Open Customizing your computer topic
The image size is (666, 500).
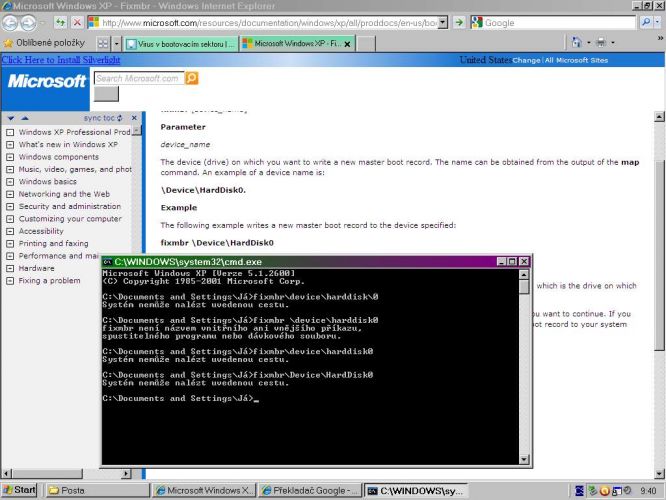[70, 219]
